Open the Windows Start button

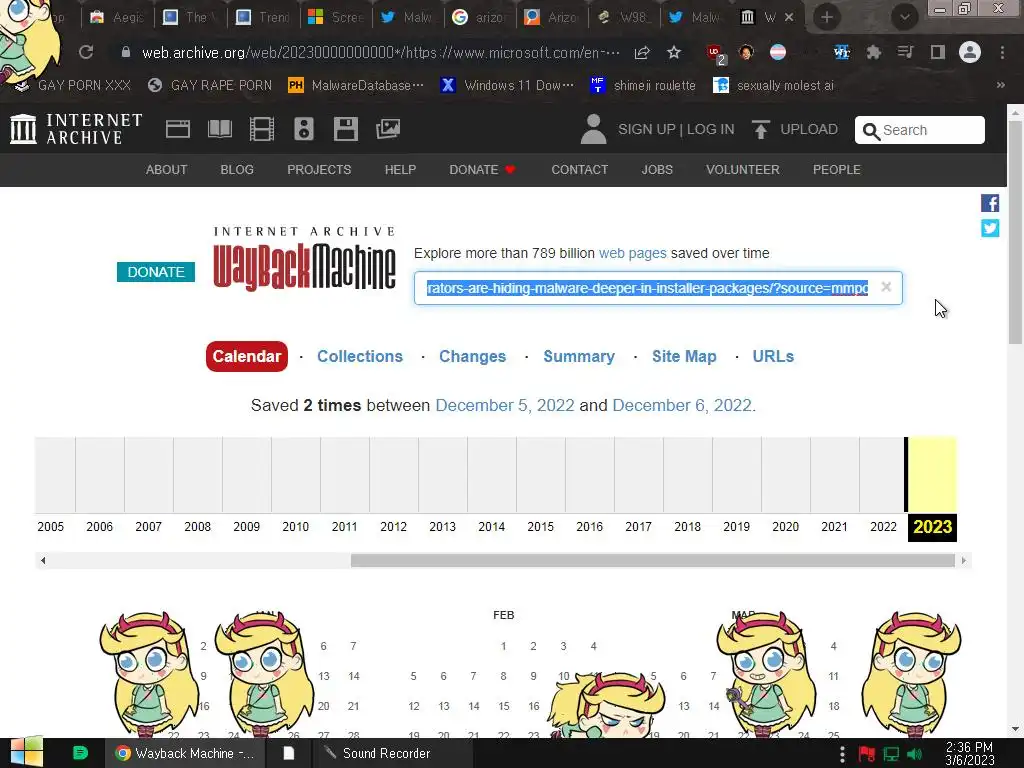tap(26, 752)
